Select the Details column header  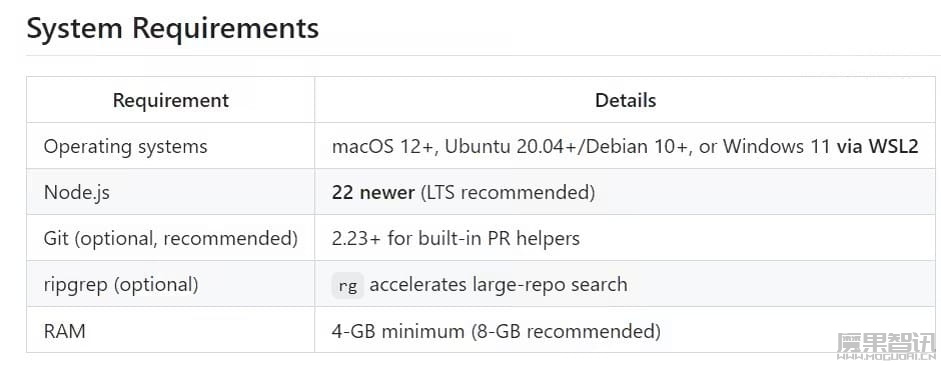(625, 100)
